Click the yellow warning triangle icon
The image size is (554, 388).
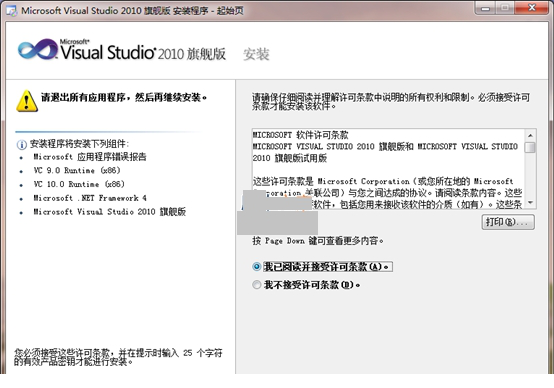coord(27,101)
